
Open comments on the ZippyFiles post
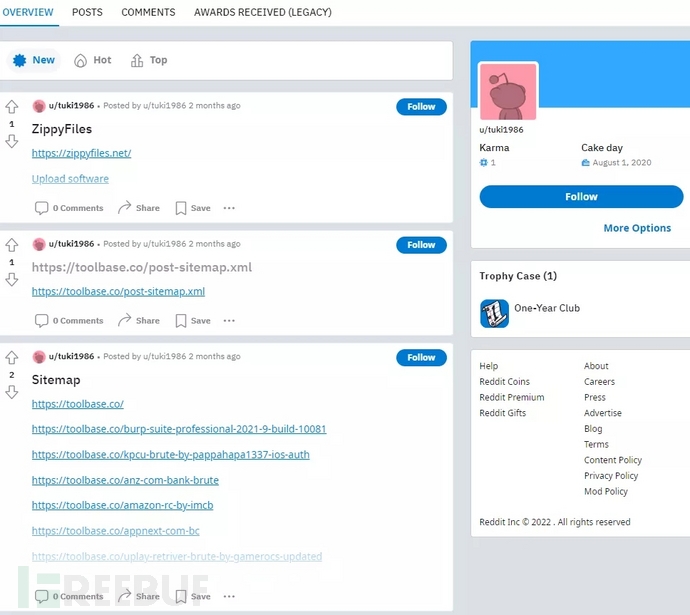(x=69, y=208)
